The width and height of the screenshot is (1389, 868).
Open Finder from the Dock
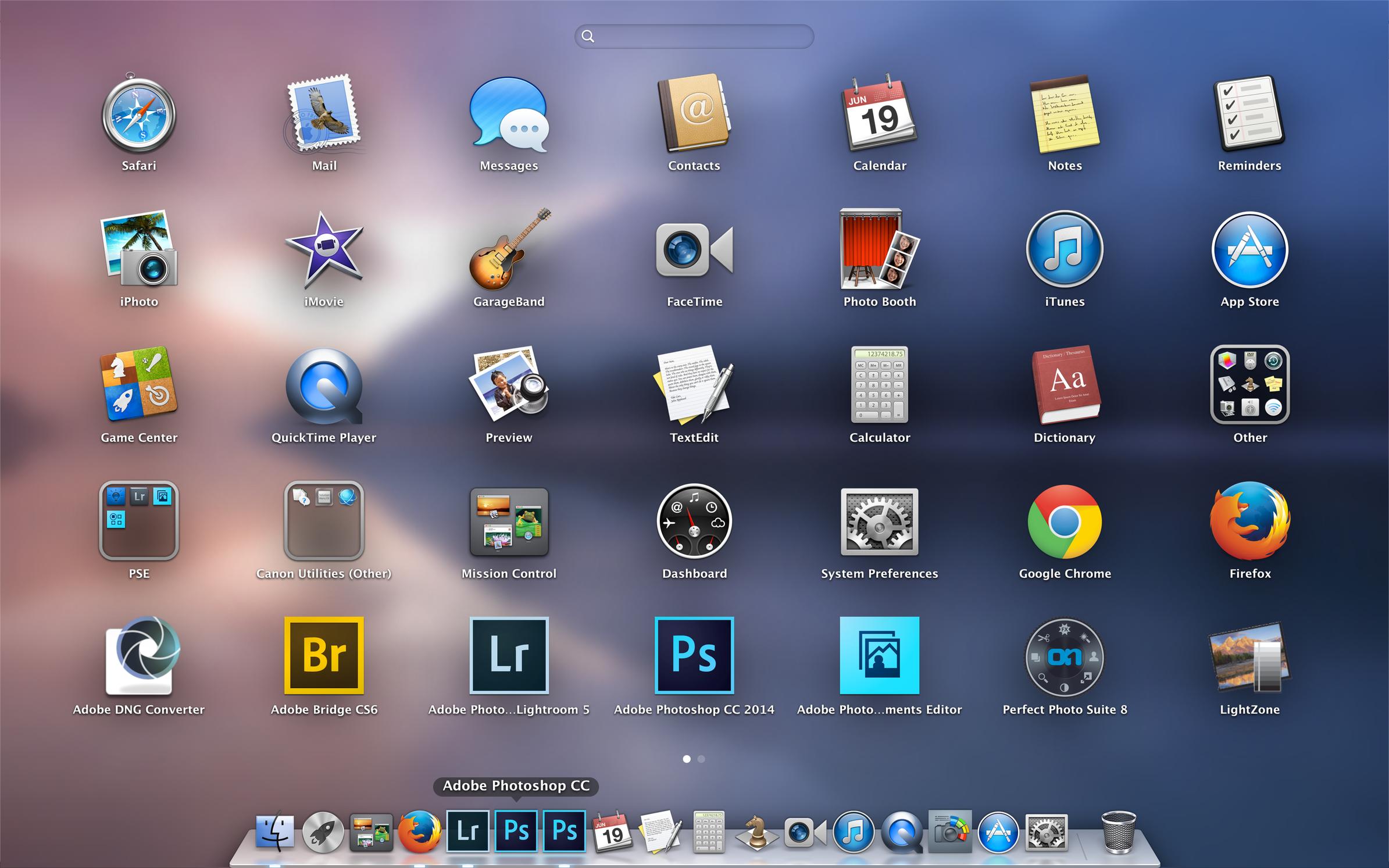(274, 832)
